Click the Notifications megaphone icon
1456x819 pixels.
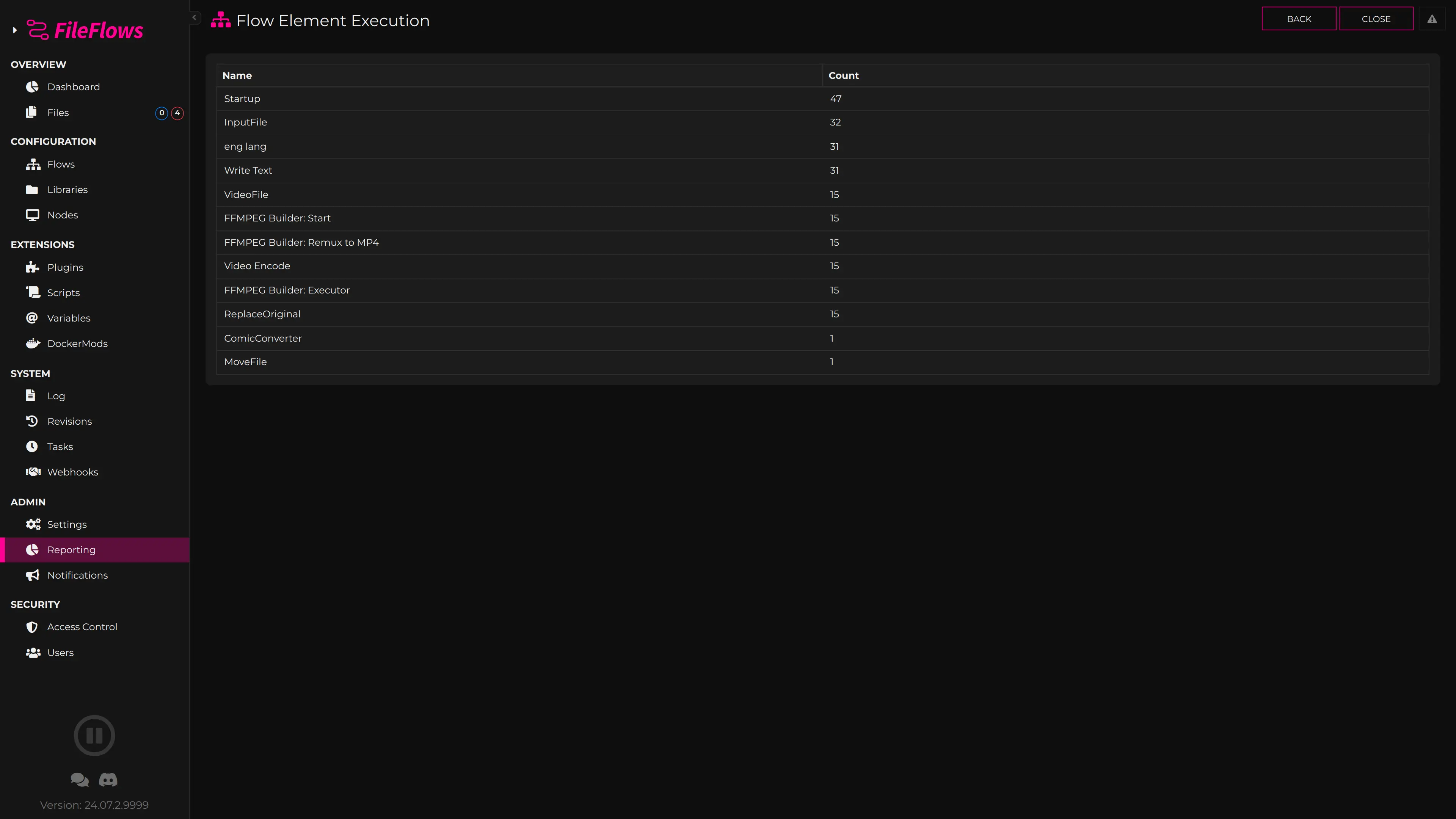pos(33,575)
